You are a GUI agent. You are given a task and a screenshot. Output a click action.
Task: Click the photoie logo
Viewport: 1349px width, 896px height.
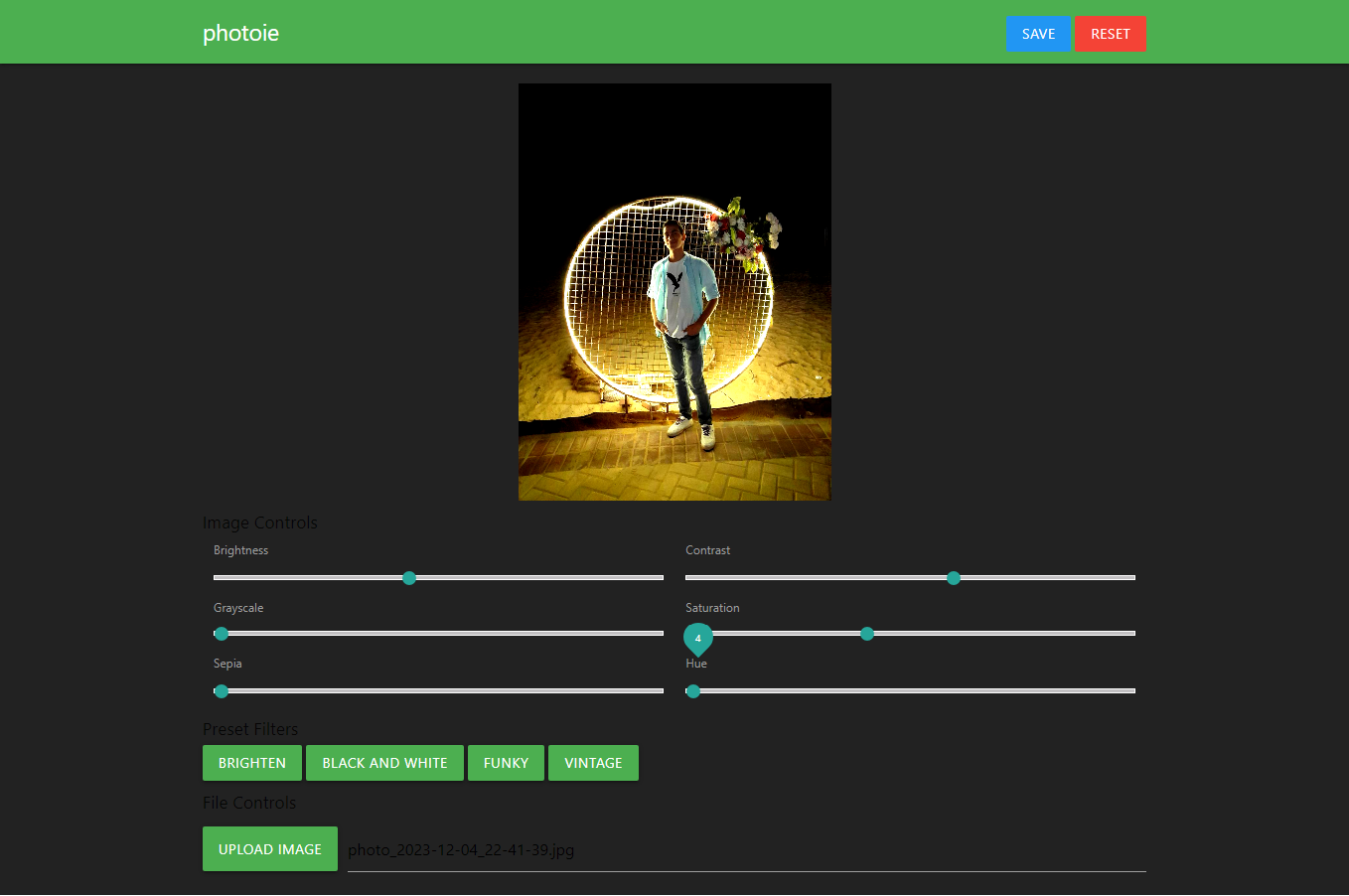click(x=240, y=32)
